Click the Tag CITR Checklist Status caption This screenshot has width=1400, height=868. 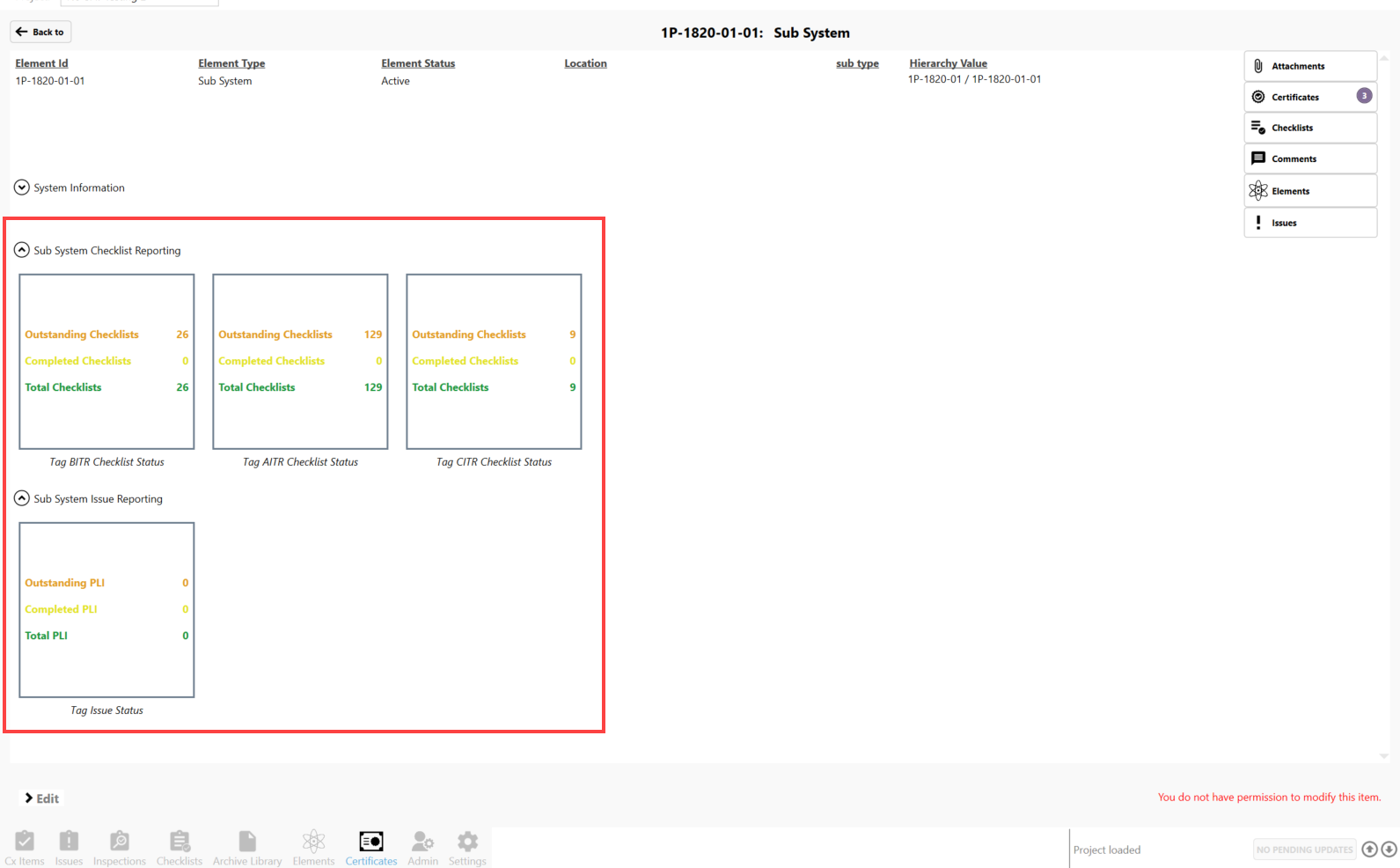pos(494,462)
